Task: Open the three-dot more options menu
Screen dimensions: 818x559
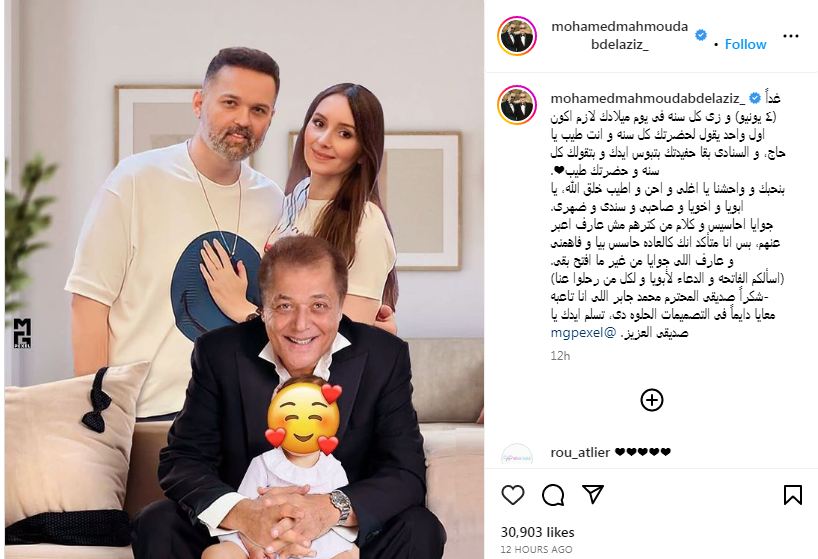Action: click(791, 36)
